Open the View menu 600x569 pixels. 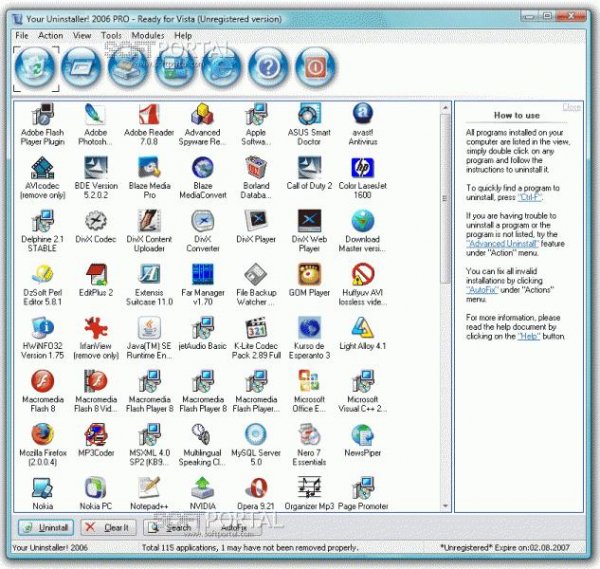pyautogui.click(x=82, y=36)
